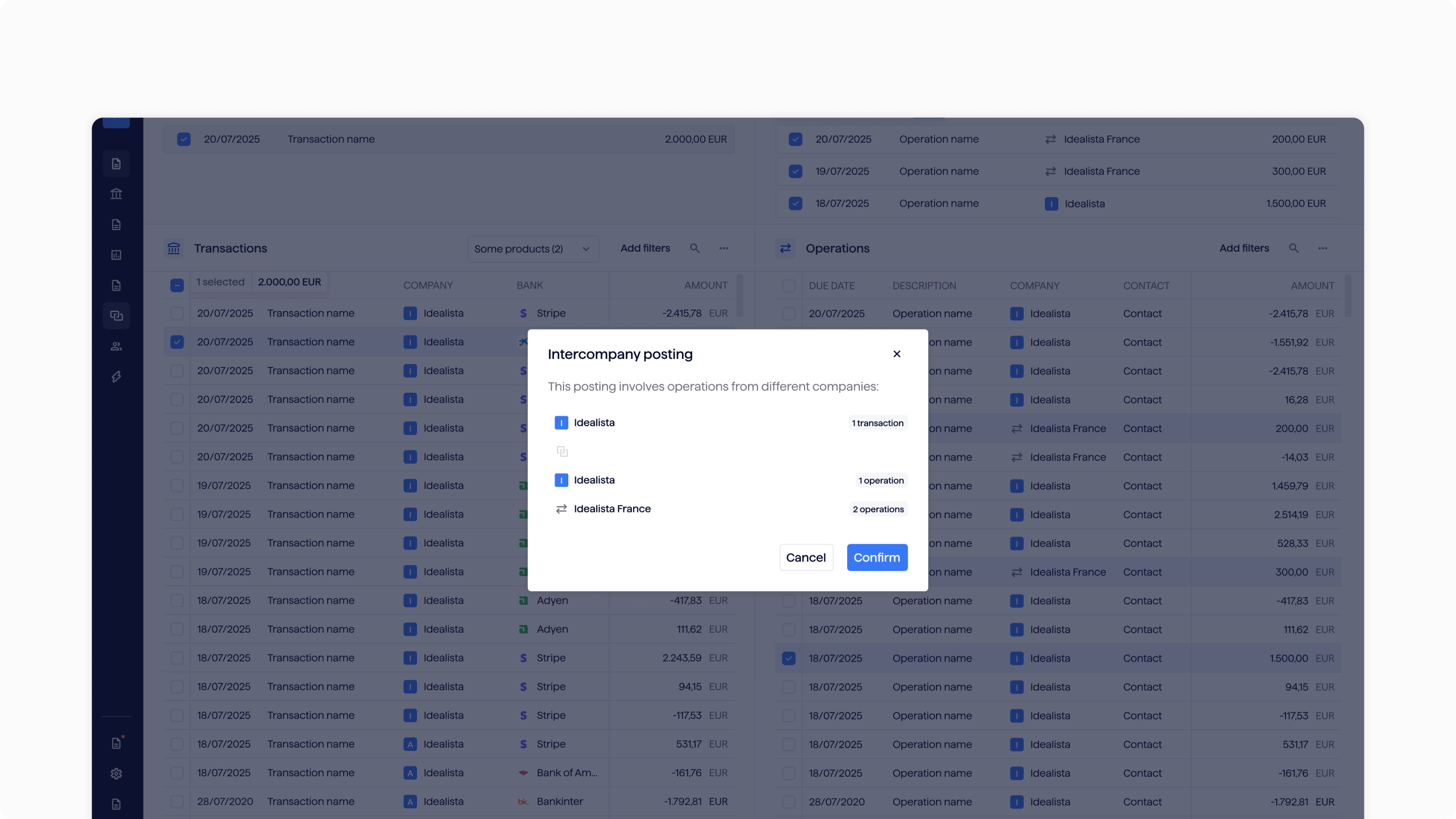
Task: Open the contacts people icon in sidebar
Action: coord(116,347)
